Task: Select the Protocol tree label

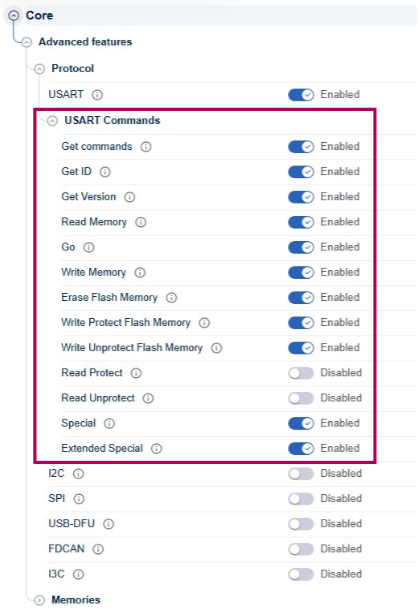Action: (x=73, y=68)
